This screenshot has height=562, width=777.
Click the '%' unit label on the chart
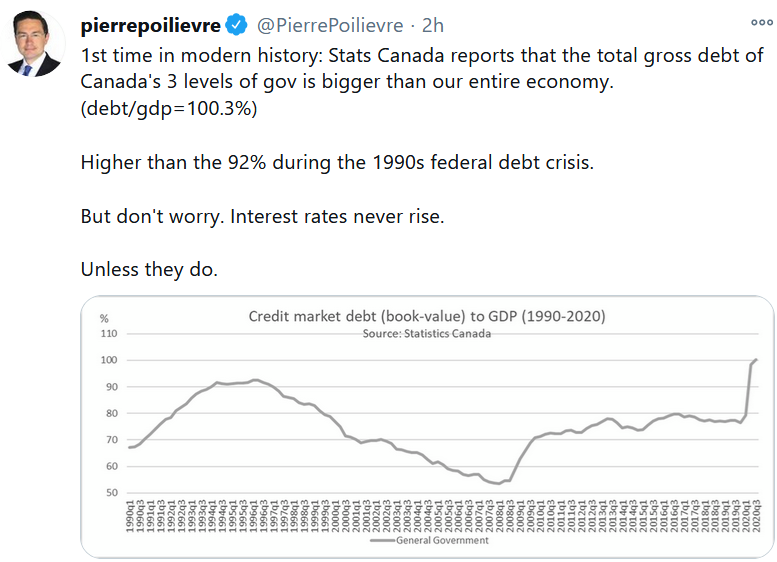[103, 318]
